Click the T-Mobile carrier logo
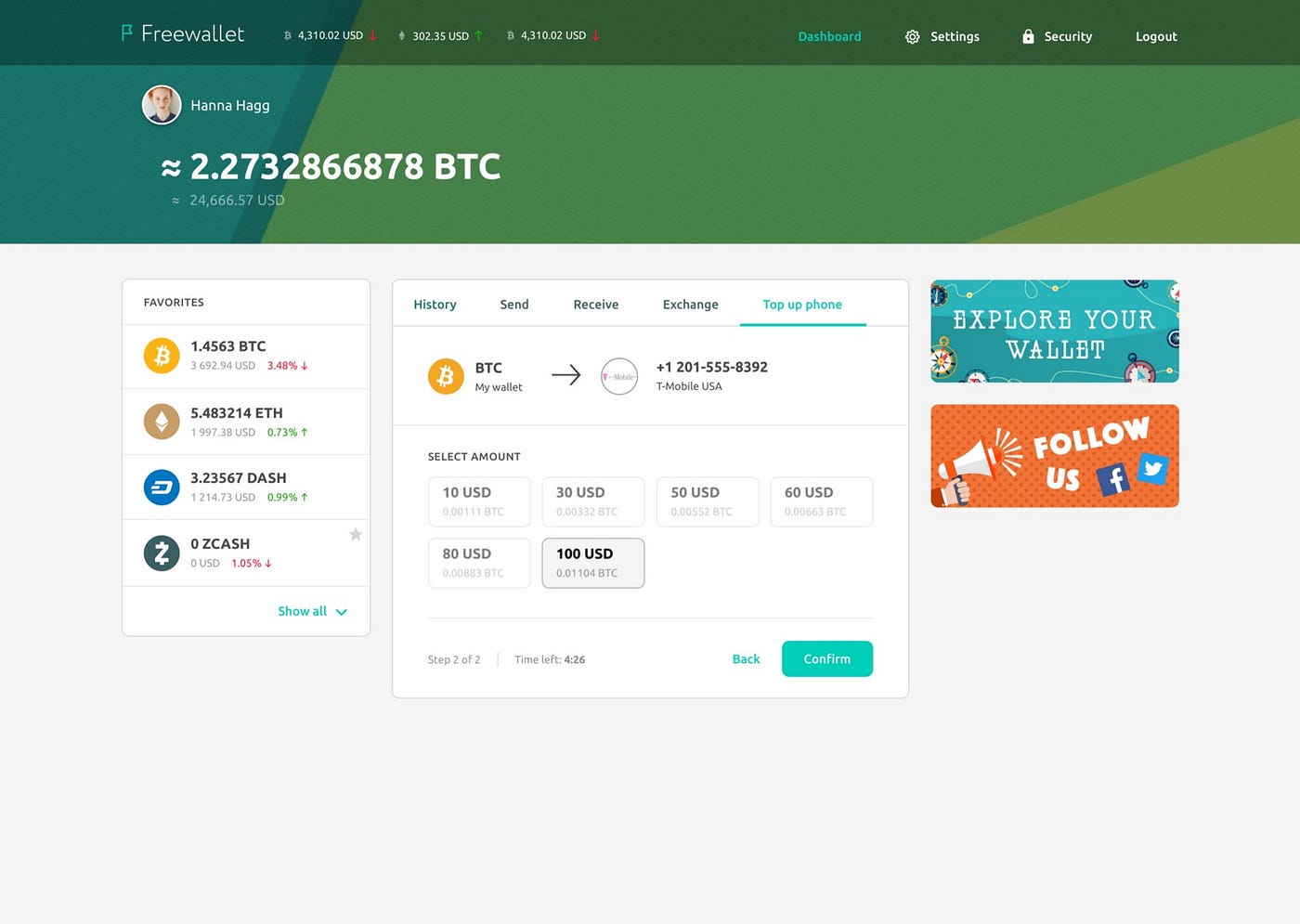This screenshot has width=1300, height=924. point(619,376)
